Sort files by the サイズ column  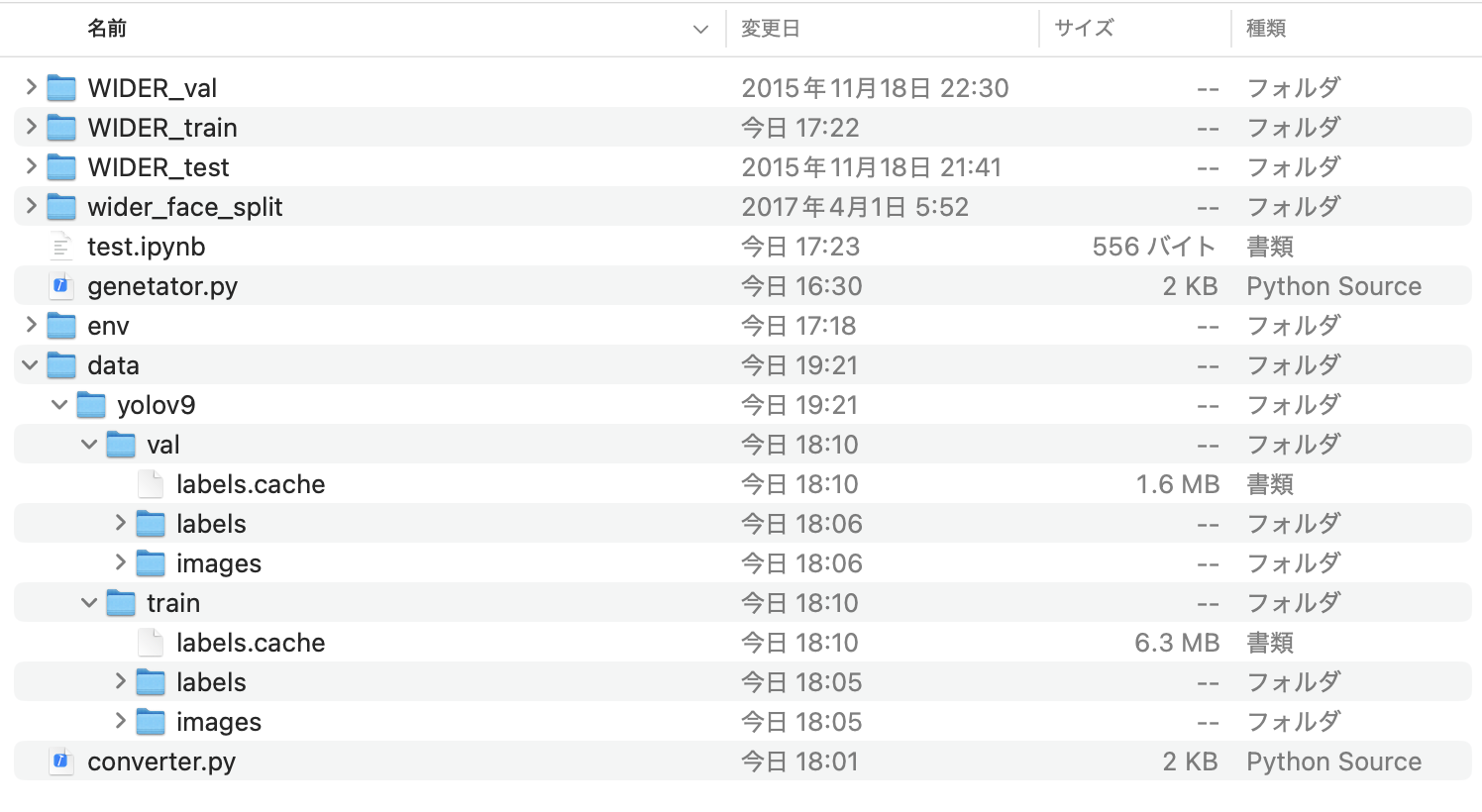pos(1083,29)
